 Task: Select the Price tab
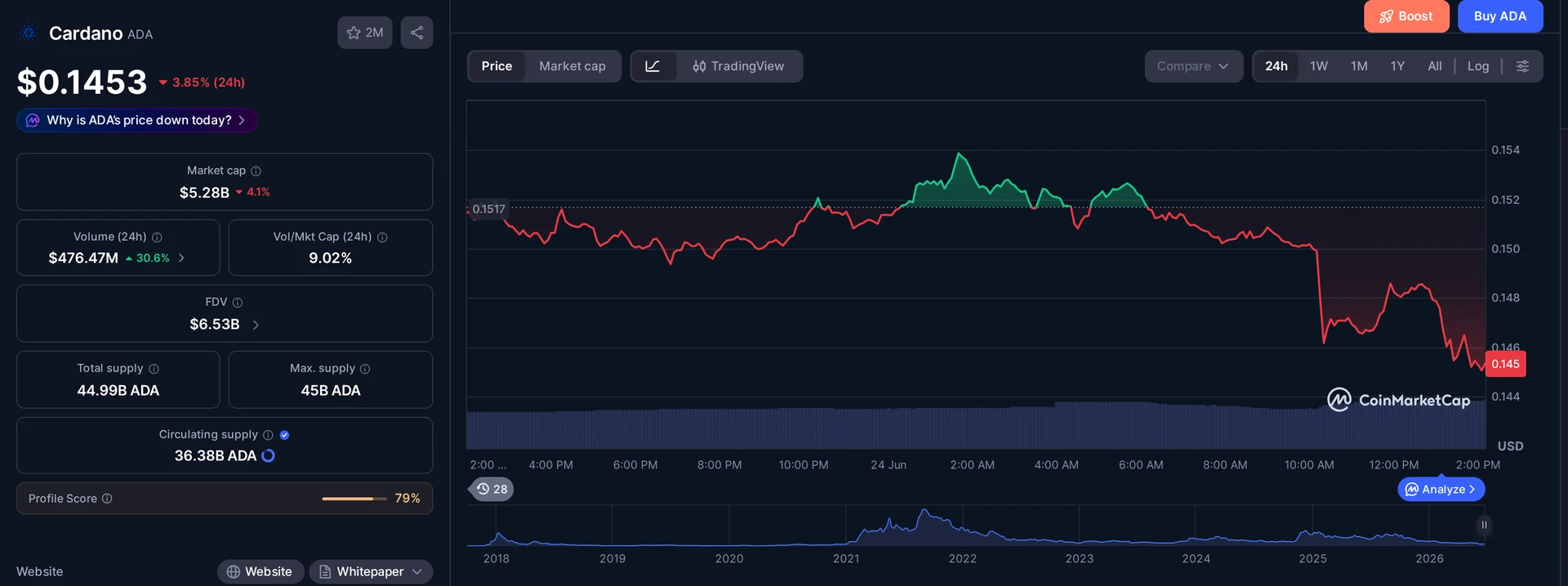pyautogui.click(x=497, y=66)
